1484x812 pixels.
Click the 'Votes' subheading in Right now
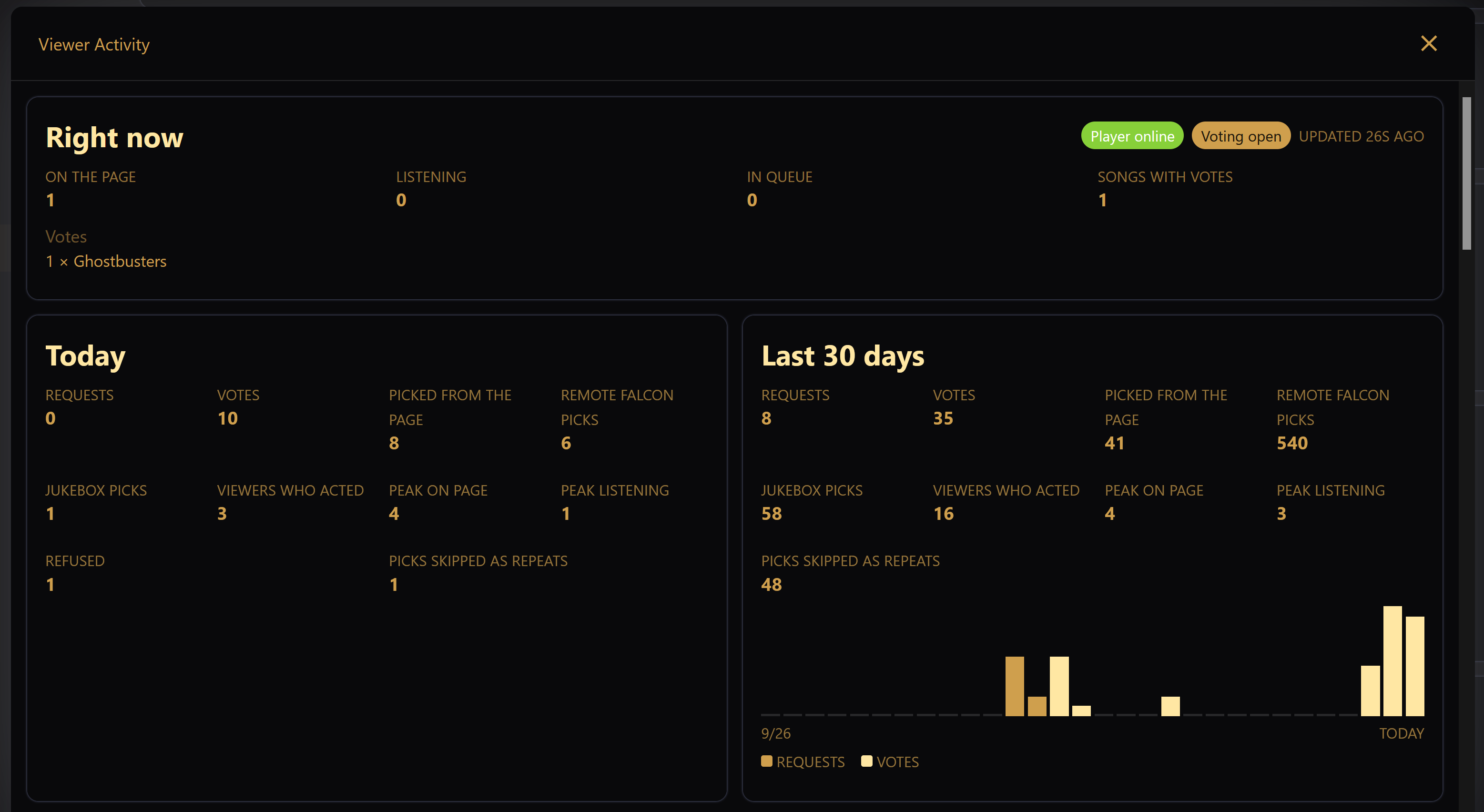66,237
